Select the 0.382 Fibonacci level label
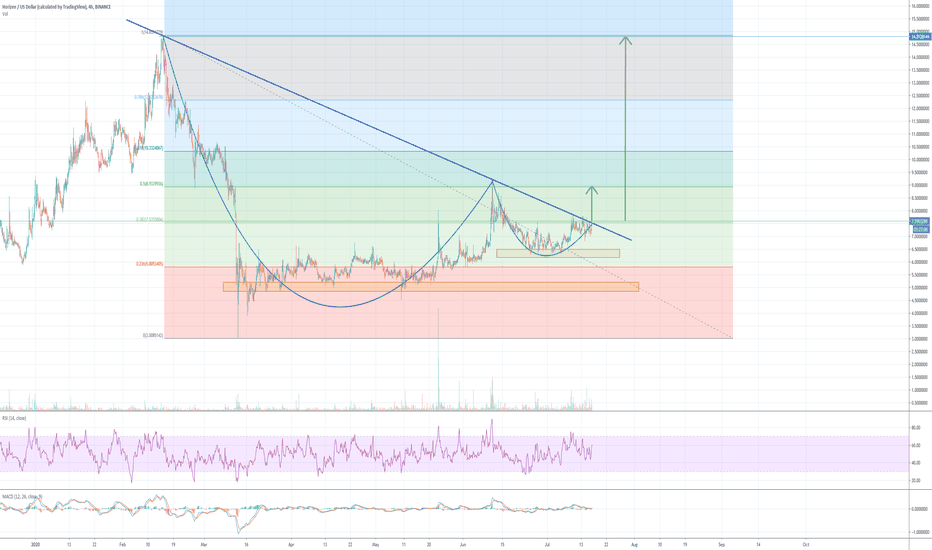Viewport: 932px width, 550px height. [x=150, y=220]
